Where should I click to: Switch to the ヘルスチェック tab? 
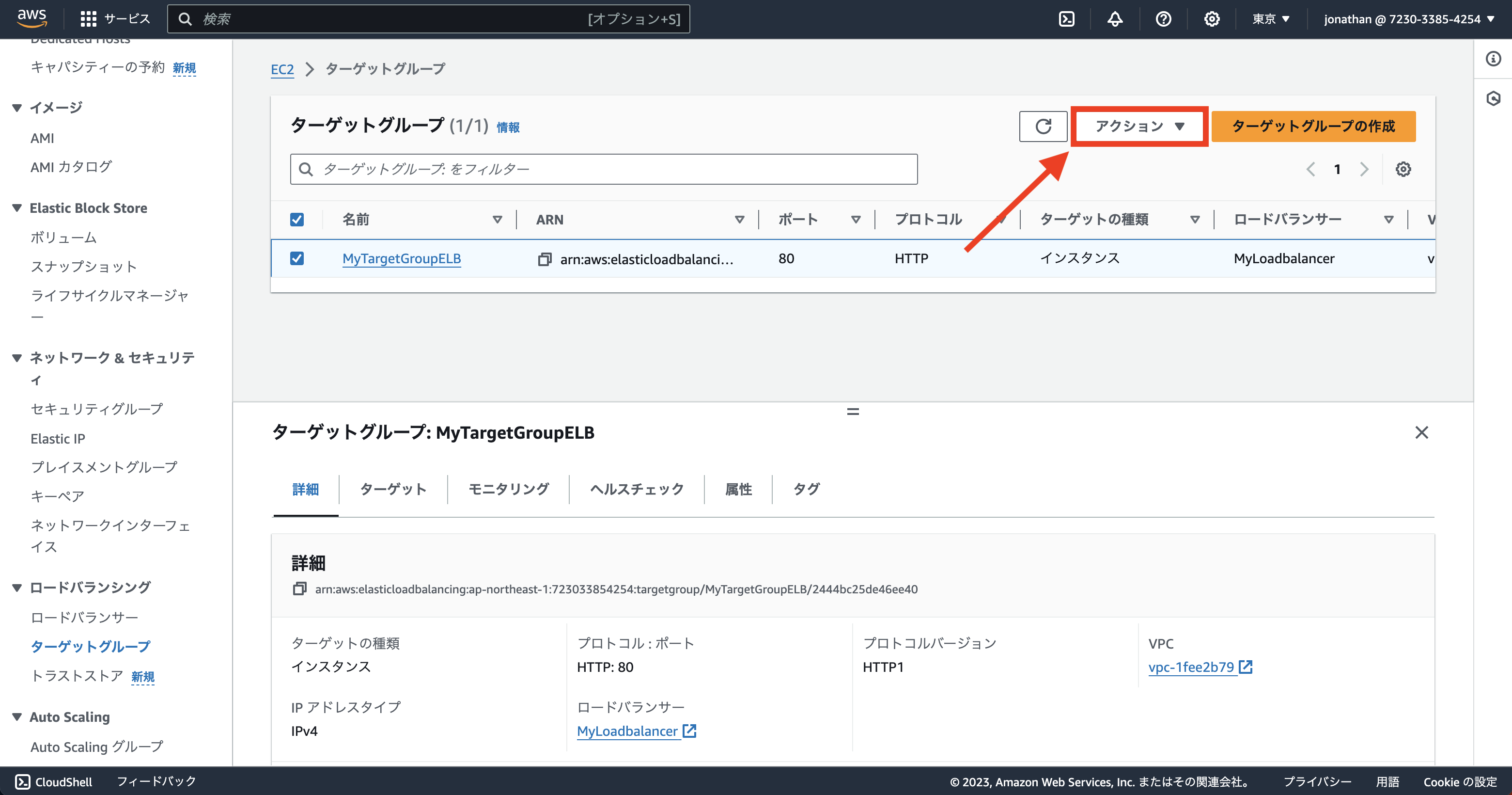click(x=636, y=489)
